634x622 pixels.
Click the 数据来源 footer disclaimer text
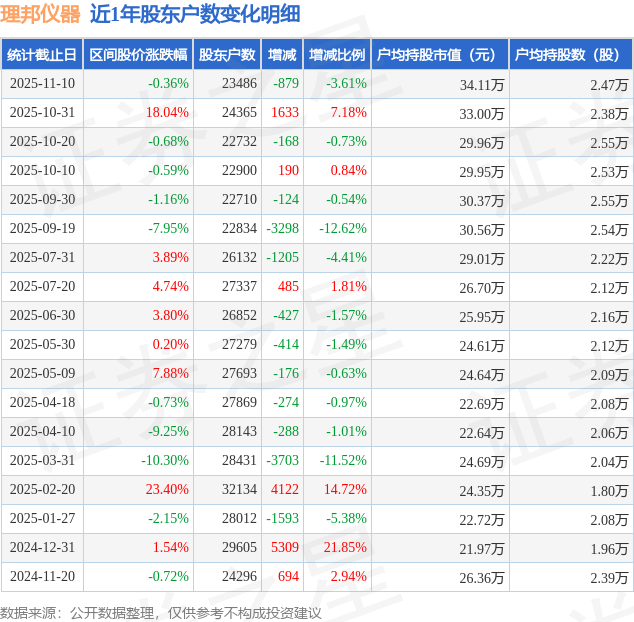pos(160,610)
